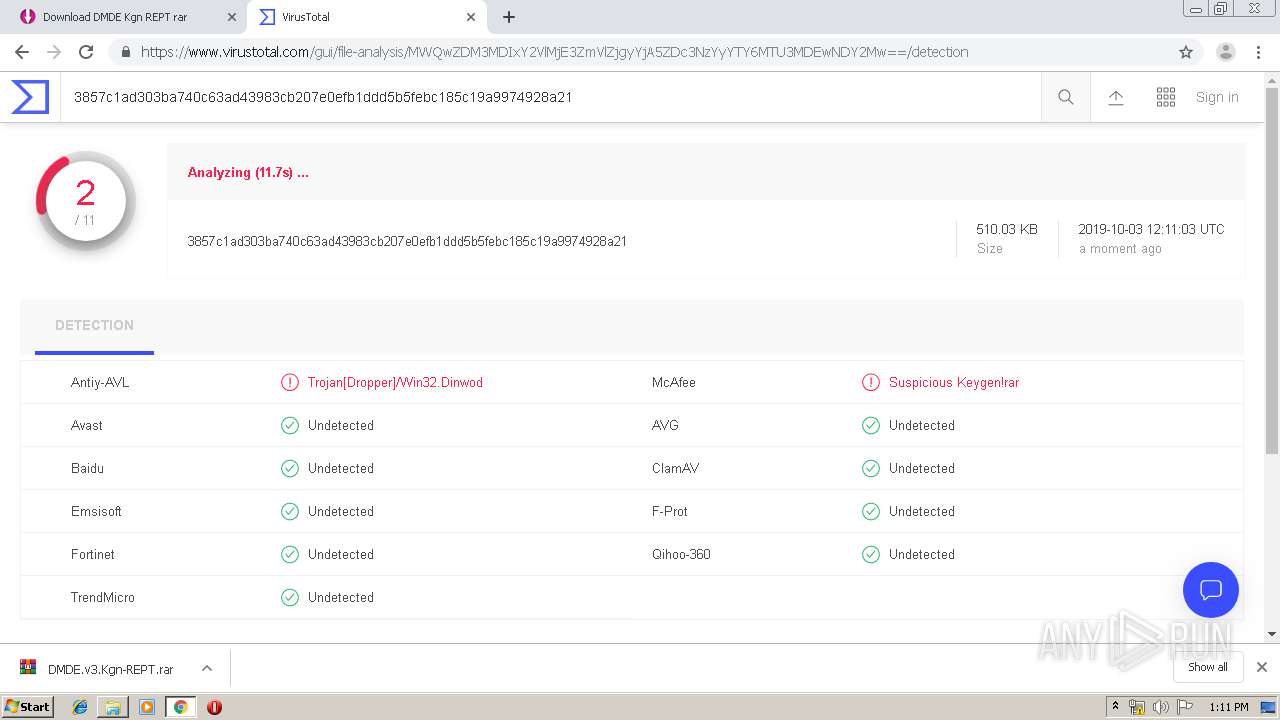The width and height of the screenshot is (1280, 720).
Task: Click the Windows Start button
Action: [x=27, y=707]
